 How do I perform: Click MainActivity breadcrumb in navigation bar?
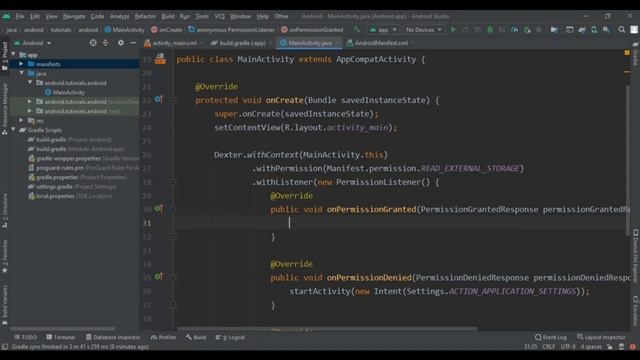tap(124, 30)
